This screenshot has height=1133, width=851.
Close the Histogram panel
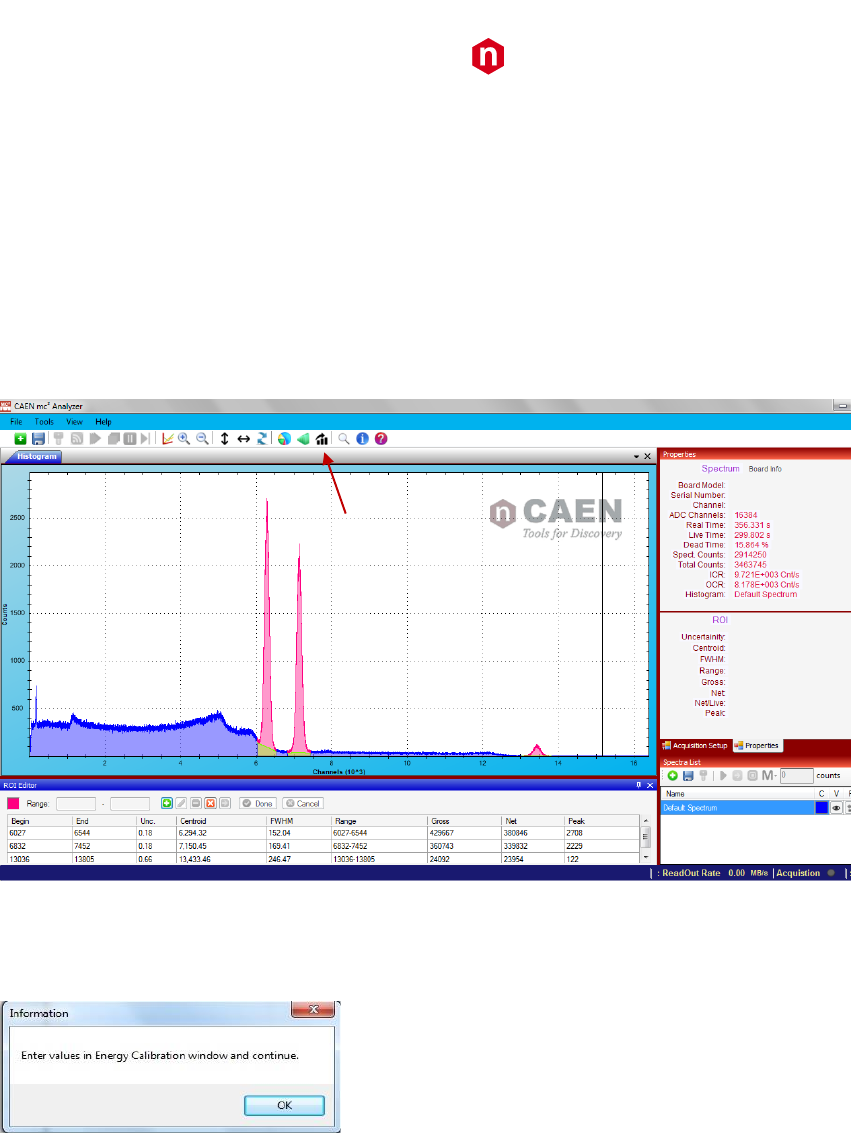648,457
